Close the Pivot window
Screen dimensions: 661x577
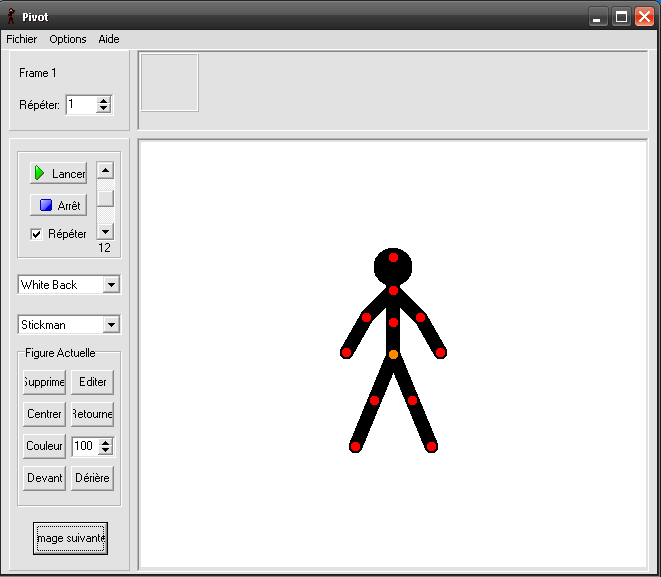point(645,17)
